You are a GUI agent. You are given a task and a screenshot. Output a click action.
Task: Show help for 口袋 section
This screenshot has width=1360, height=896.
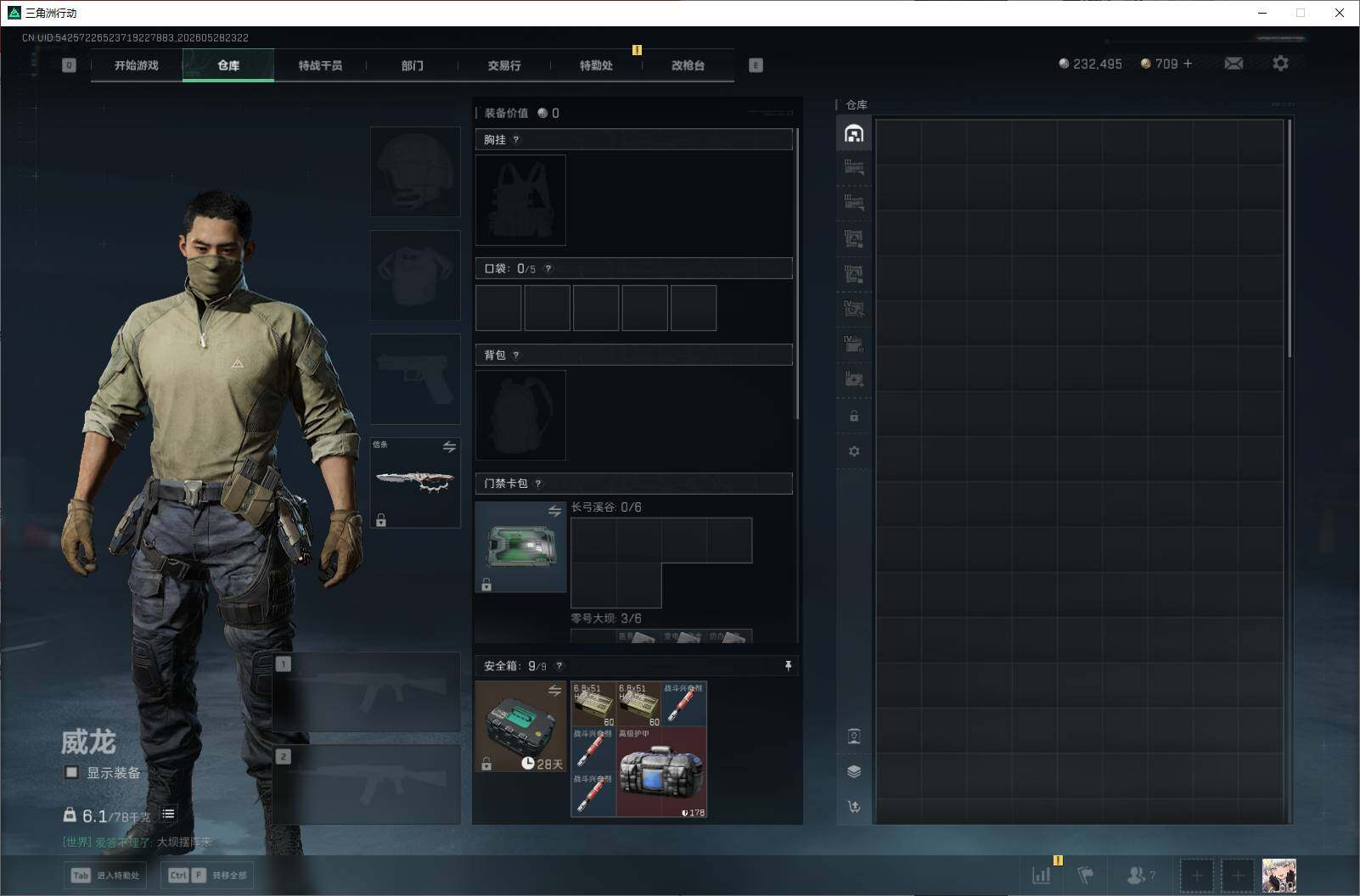[548, 269]
